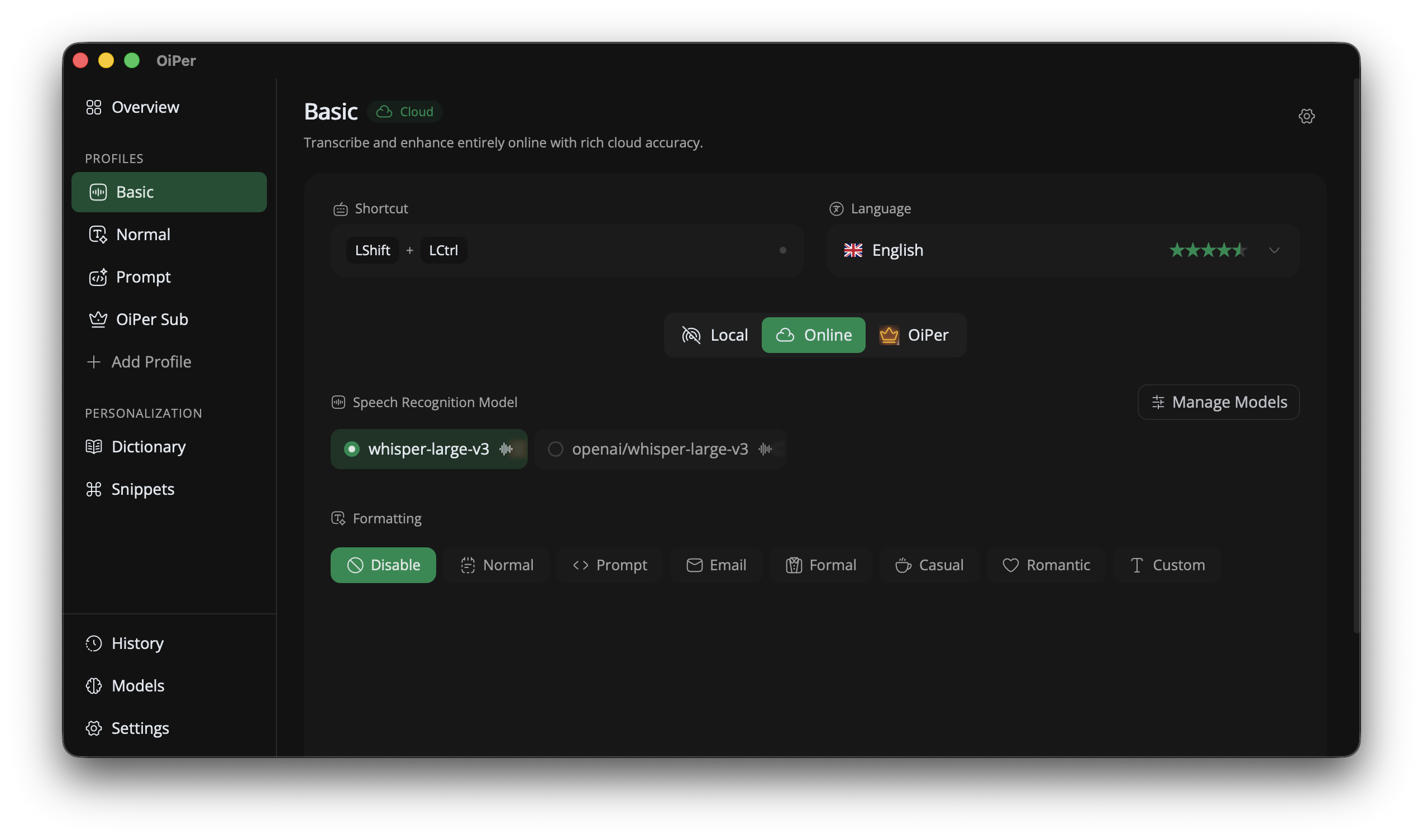Click the UK flag icon
Image resolution: width=1423 pixels, height=840 pixels.
[x=853, y=250]
